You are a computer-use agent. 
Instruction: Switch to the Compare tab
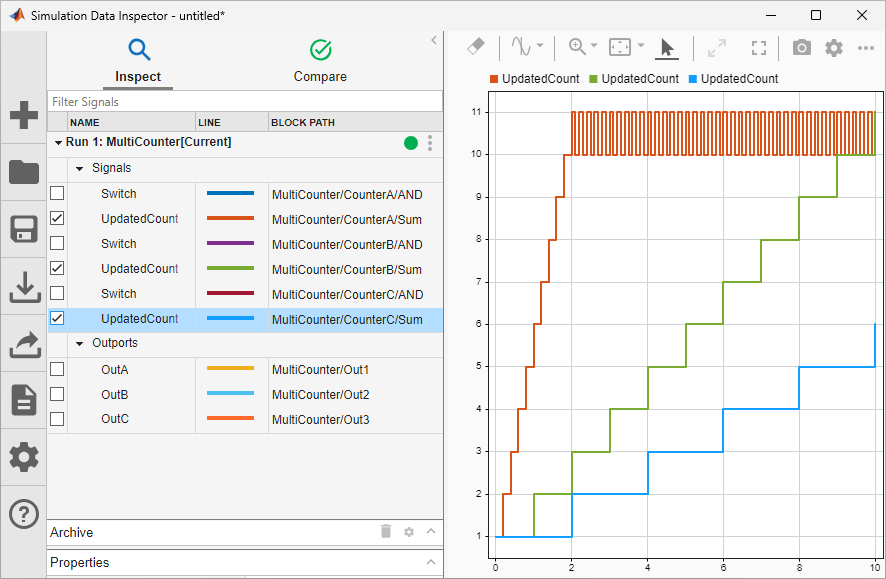[x=320, y=60]
